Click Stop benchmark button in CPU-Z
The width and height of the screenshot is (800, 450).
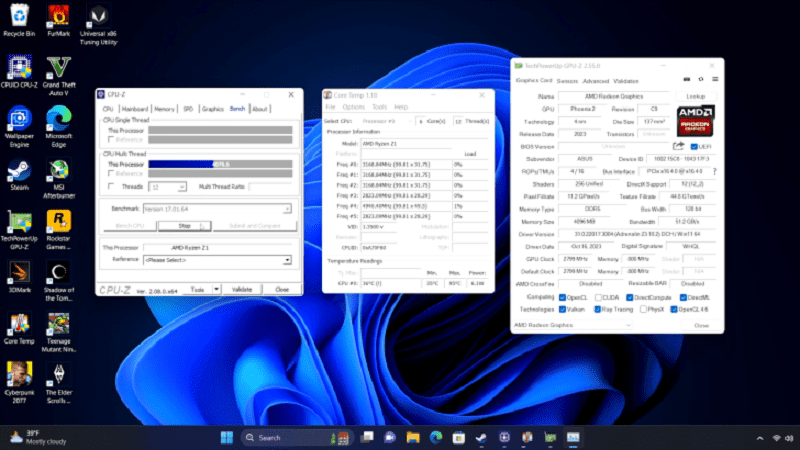tap(185, 226)
